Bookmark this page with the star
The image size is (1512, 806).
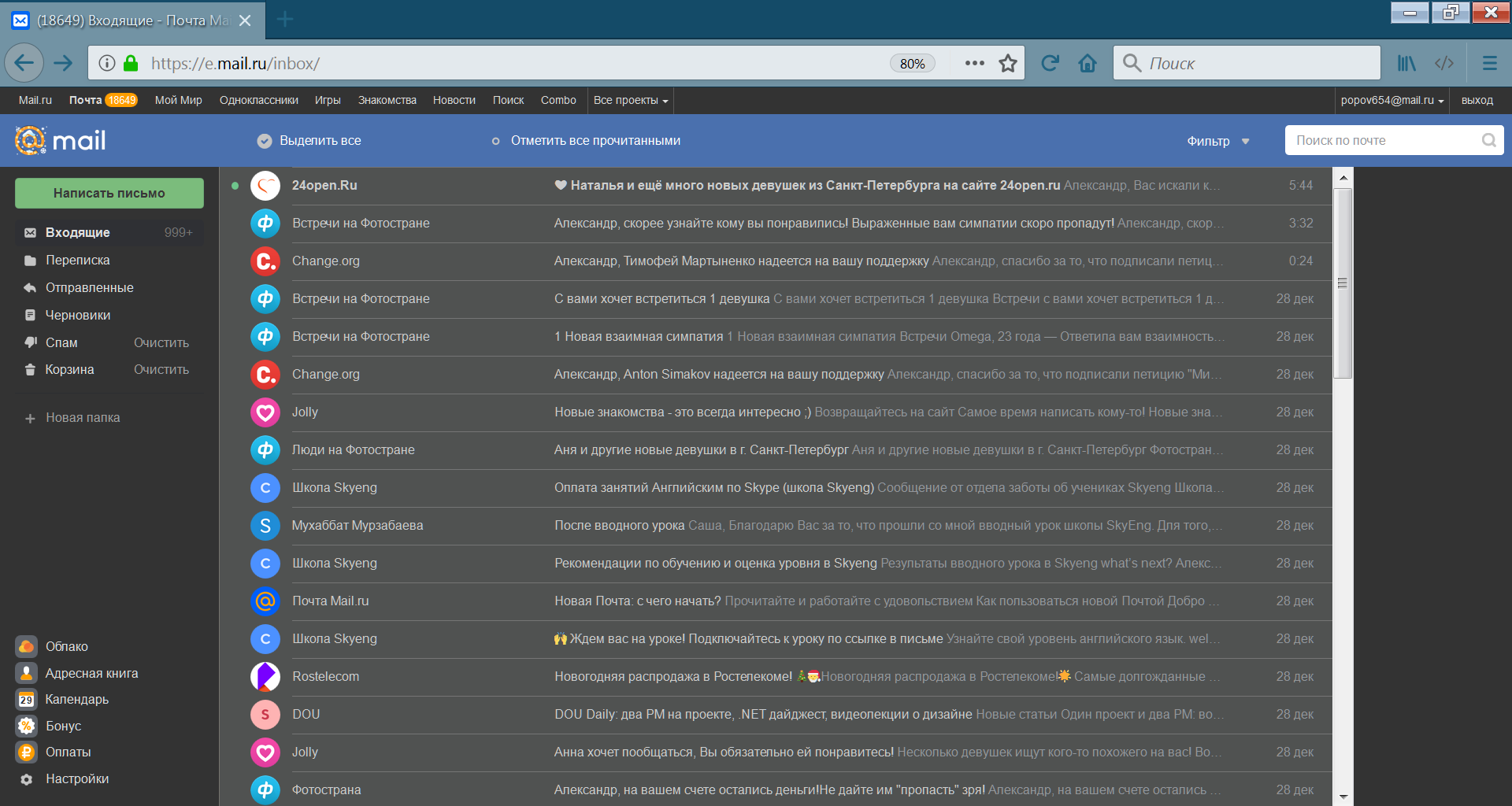pyautogui.click(x=1008, y=63)
